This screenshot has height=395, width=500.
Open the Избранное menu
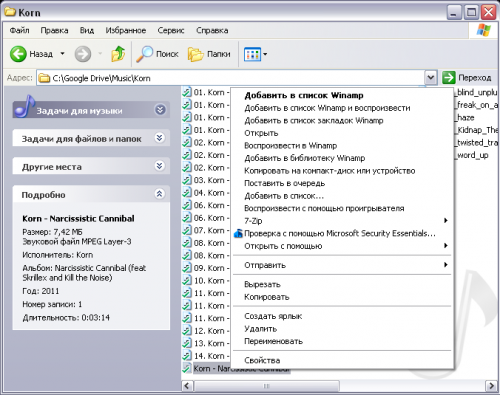click(126, 30)
